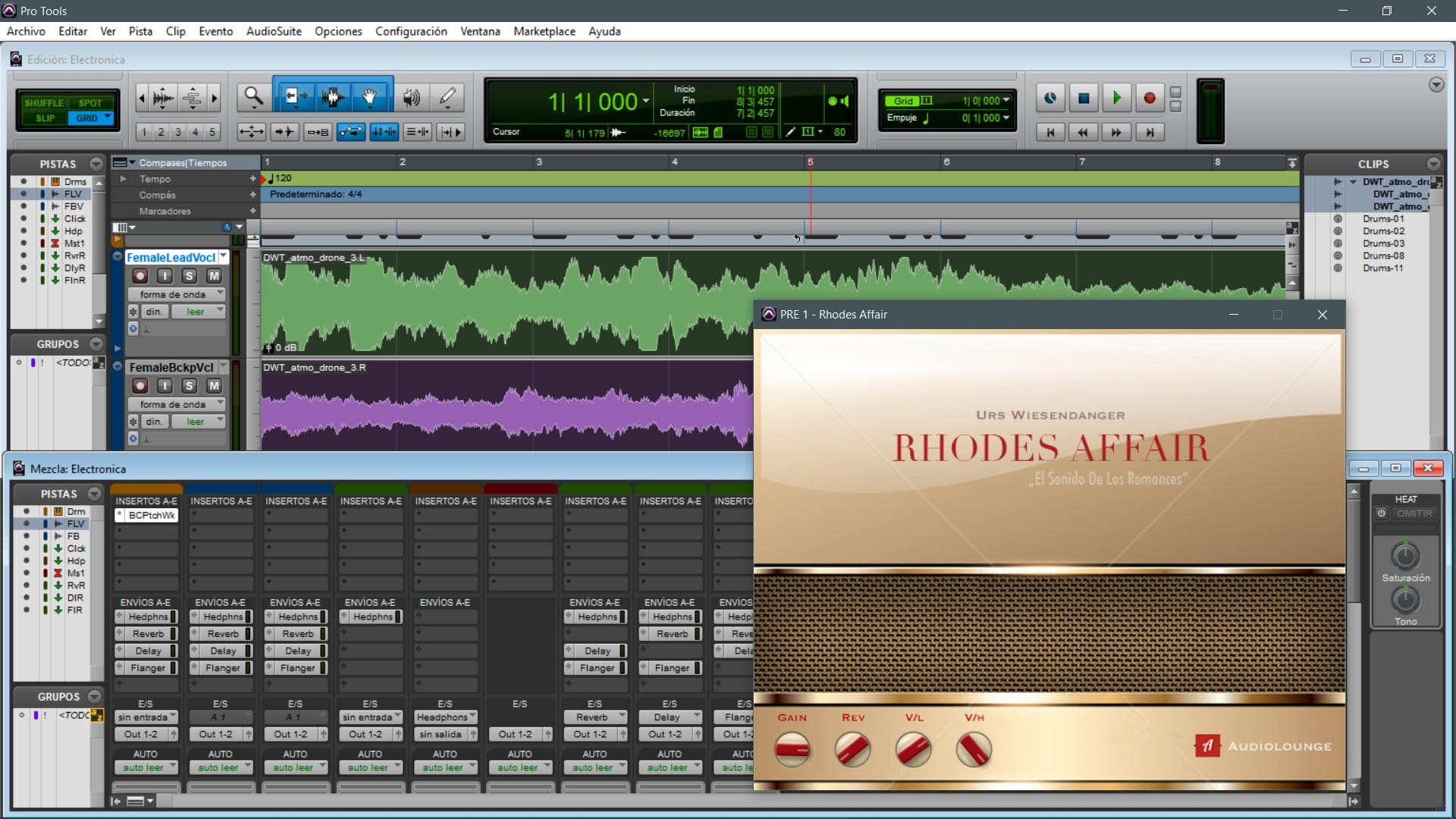Screen dimensions: 1456x819
Task: Open the Clips list menu arrow
Action: [x=1433, y=164]
